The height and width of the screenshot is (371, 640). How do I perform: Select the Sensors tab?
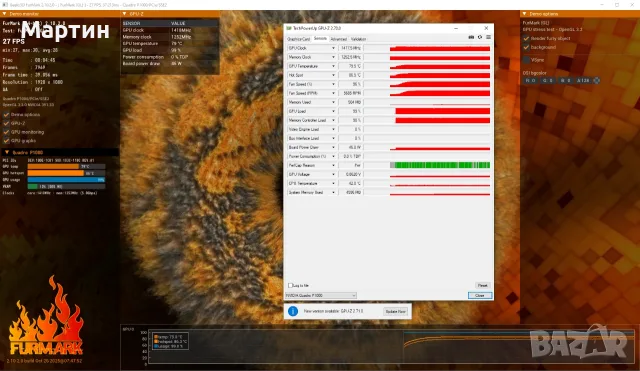click(320, 39)
